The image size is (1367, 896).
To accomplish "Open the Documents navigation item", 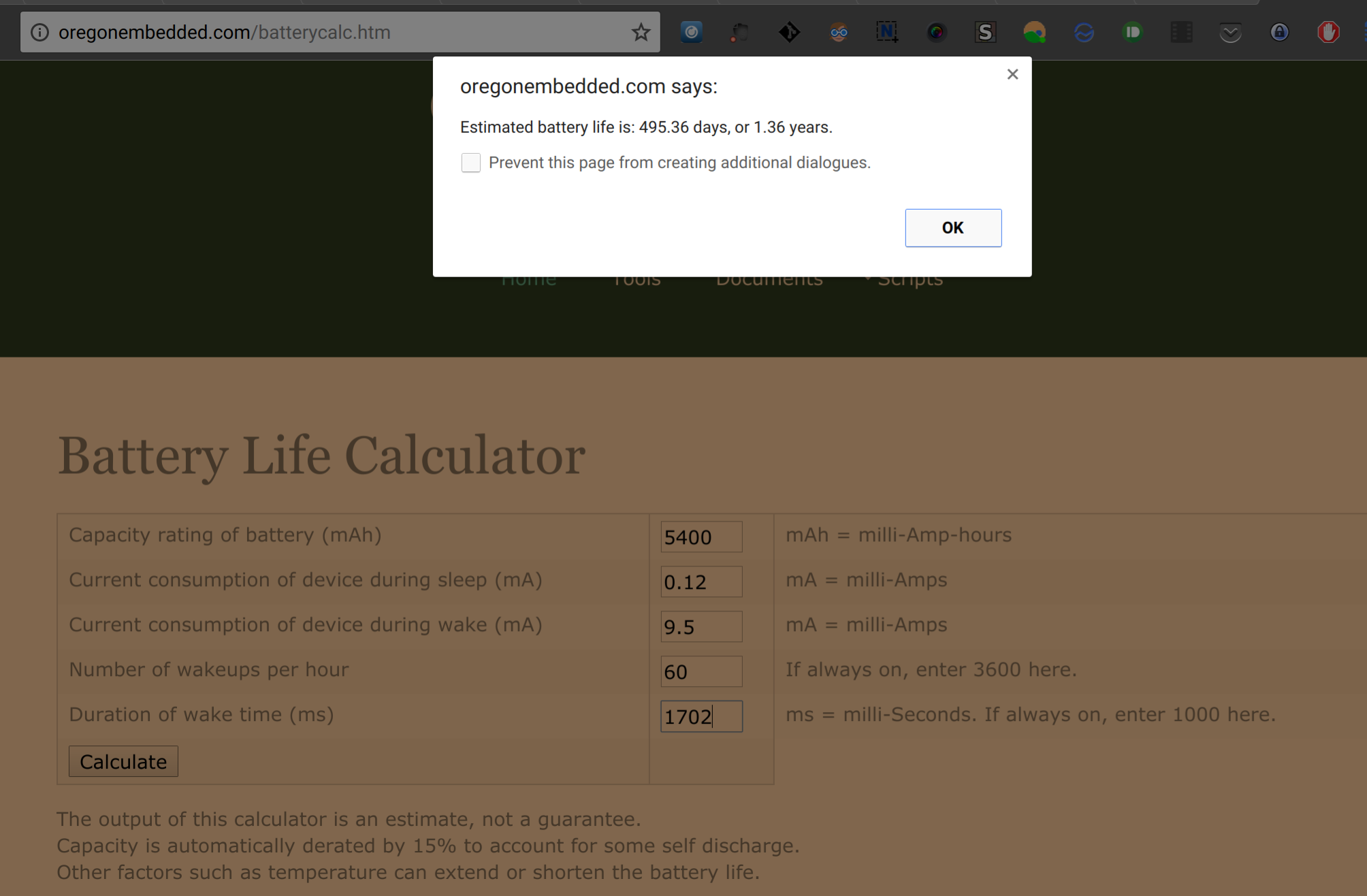I will pos(769,278).
